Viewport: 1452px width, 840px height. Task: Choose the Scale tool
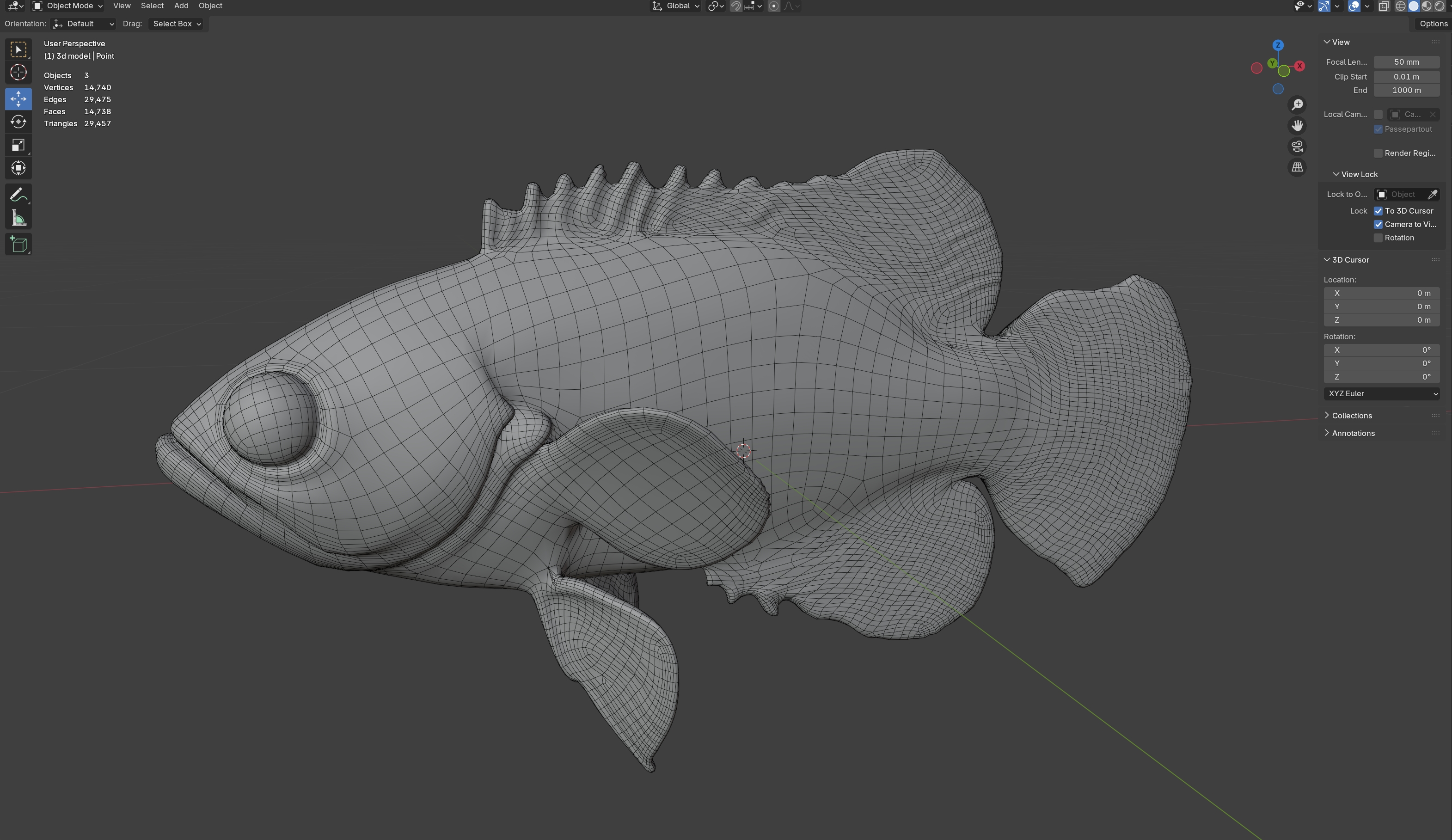[18, 145]
